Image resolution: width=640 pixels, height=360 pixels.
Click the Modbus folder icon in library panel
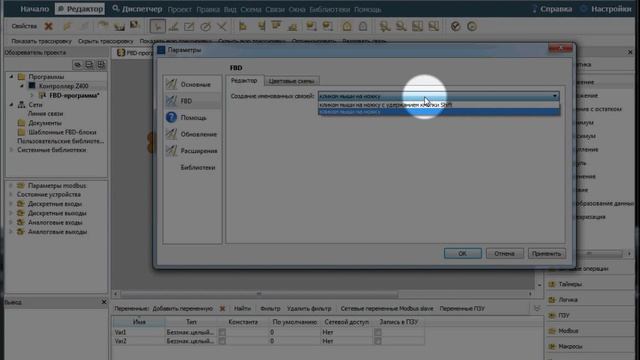coord(552,331)
